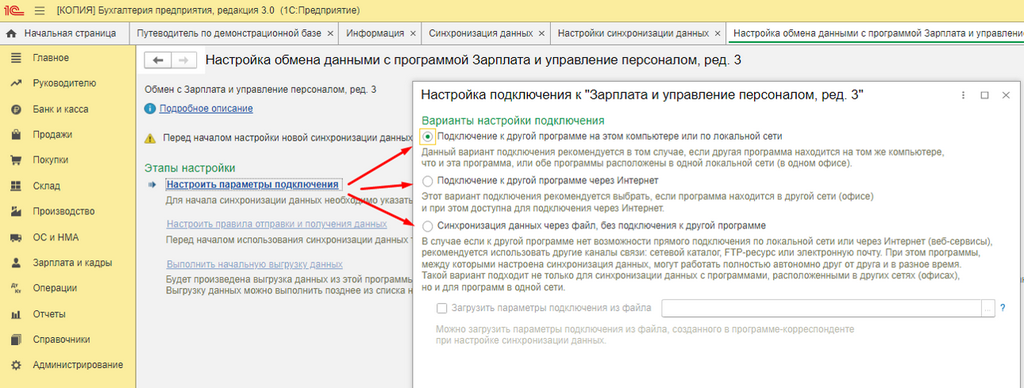
Task: Enable Загрузить параметры подключения из файла checkbox
Action: pos(442,308)
